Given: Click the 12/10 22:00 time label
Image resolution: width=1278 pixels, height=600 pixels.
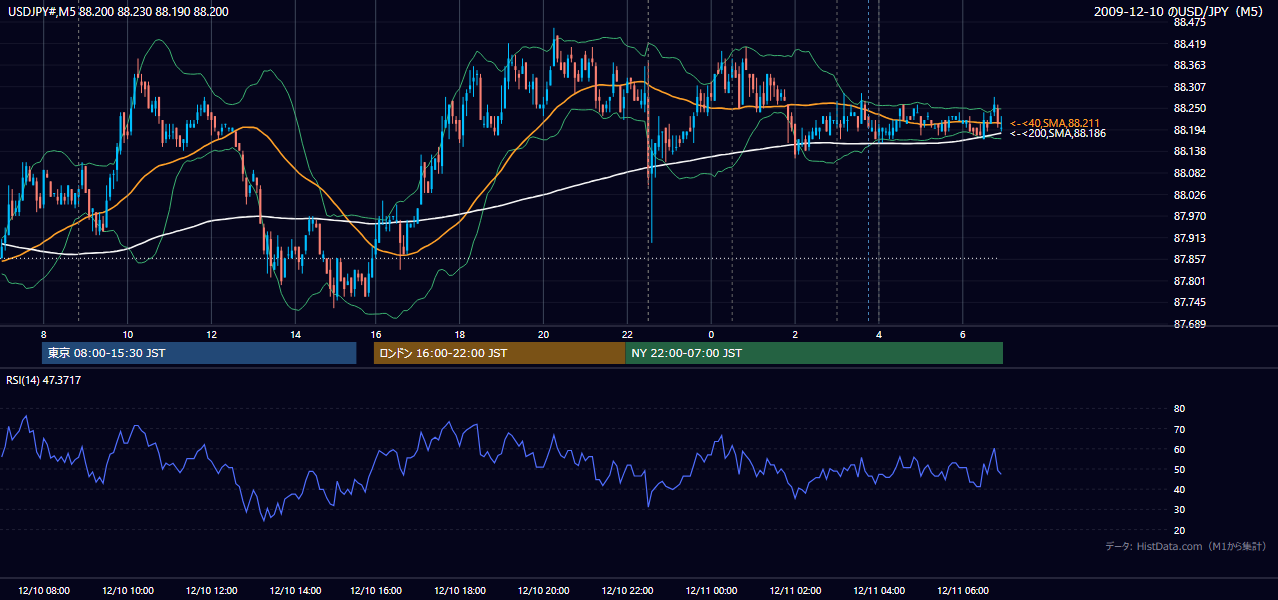Looking at the screenshot, I should (627, 591).
